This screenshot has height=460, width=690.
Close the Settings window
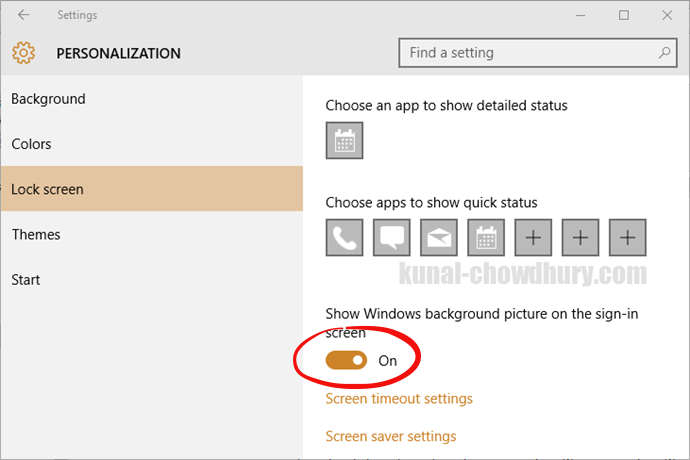pyautogui.click(x=667, y=15)
